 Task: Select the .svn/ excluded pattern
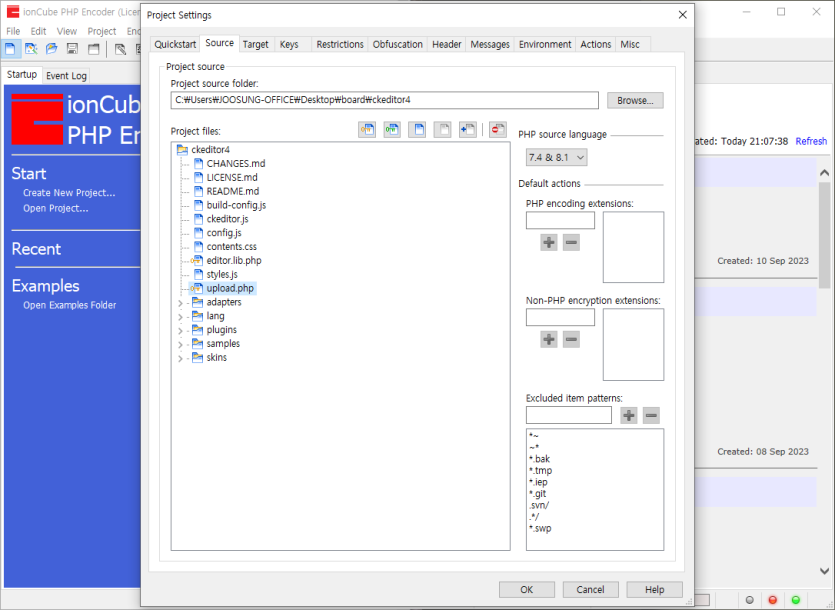tap(539, 505)
